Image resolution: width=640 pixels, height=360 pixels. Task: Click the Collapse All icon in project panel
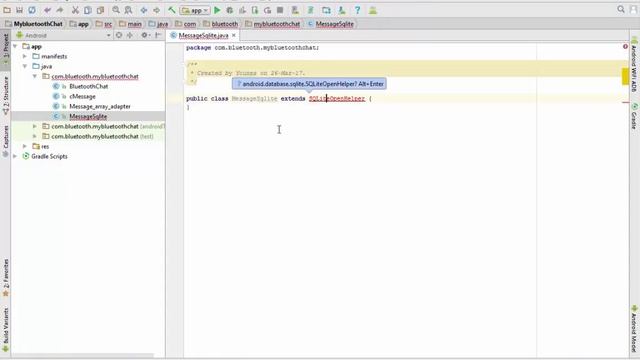tap(130, 36)
